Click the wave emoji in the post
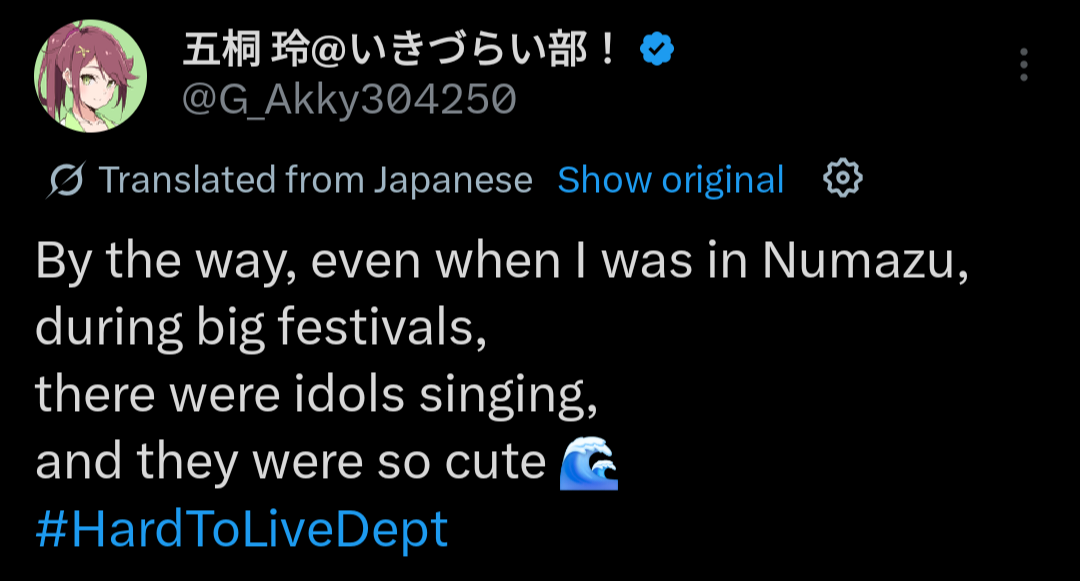This screenshot has width=1080, height=581. click(x=590, y=462)
